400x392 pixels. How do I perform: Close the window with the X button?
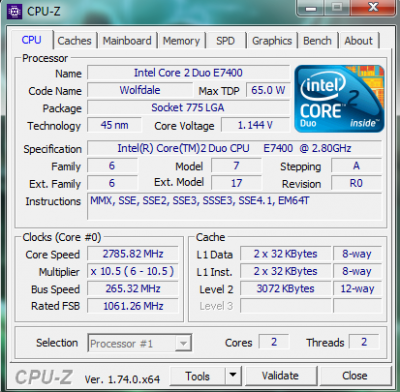(x=373, y=8)
